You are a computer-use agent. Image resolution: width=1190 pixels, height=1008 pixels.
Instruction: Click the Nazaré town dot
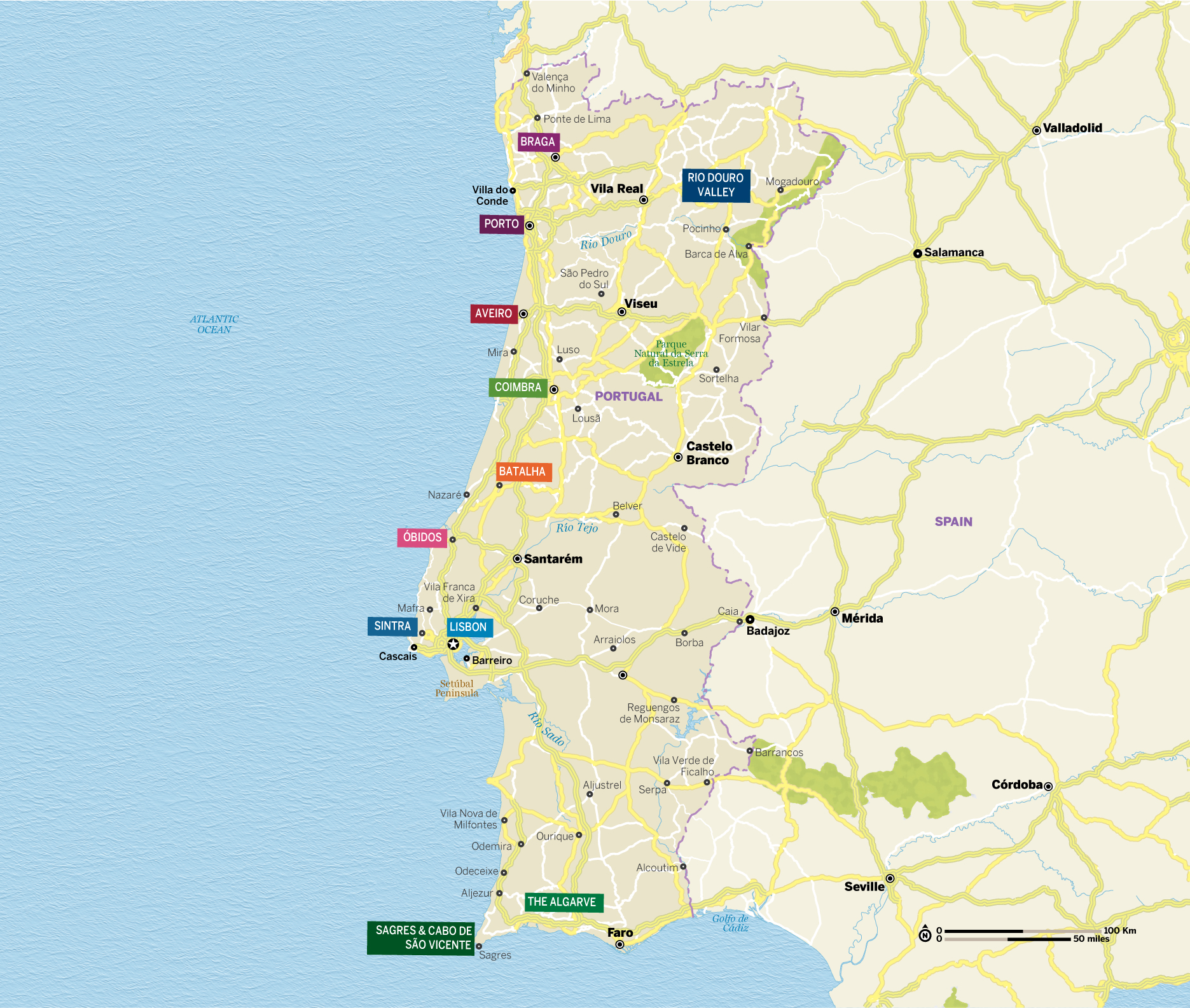(467, 494)
